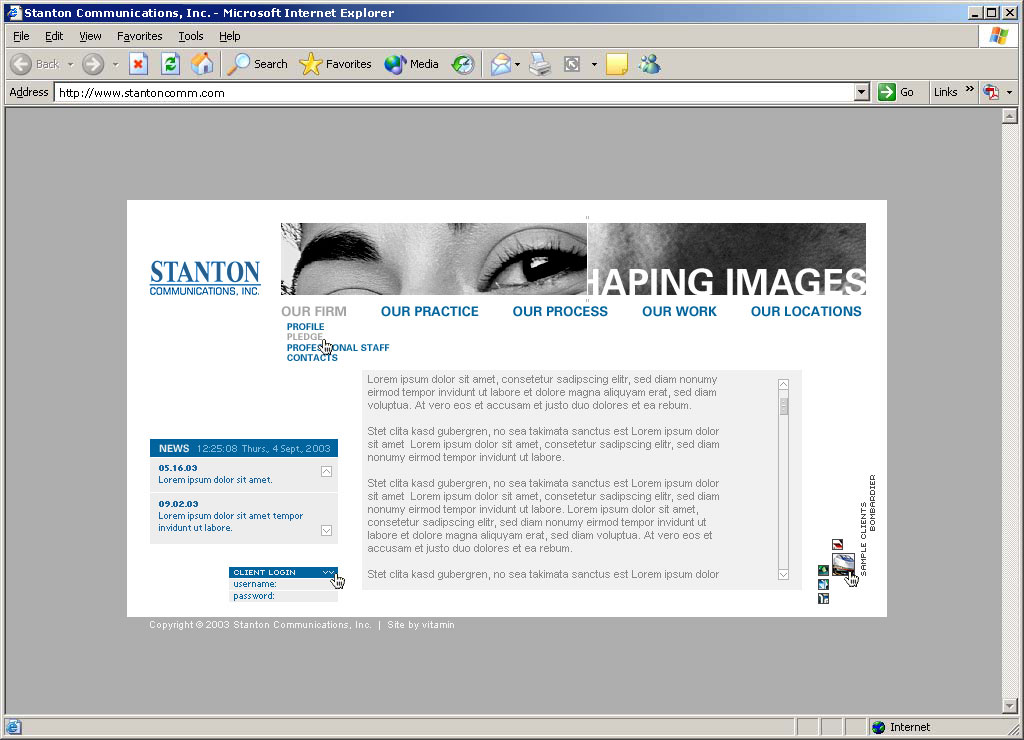Select the Bombardier sample client thumbnail
This screenshot has height=740, width=1024.
point(842,564)
